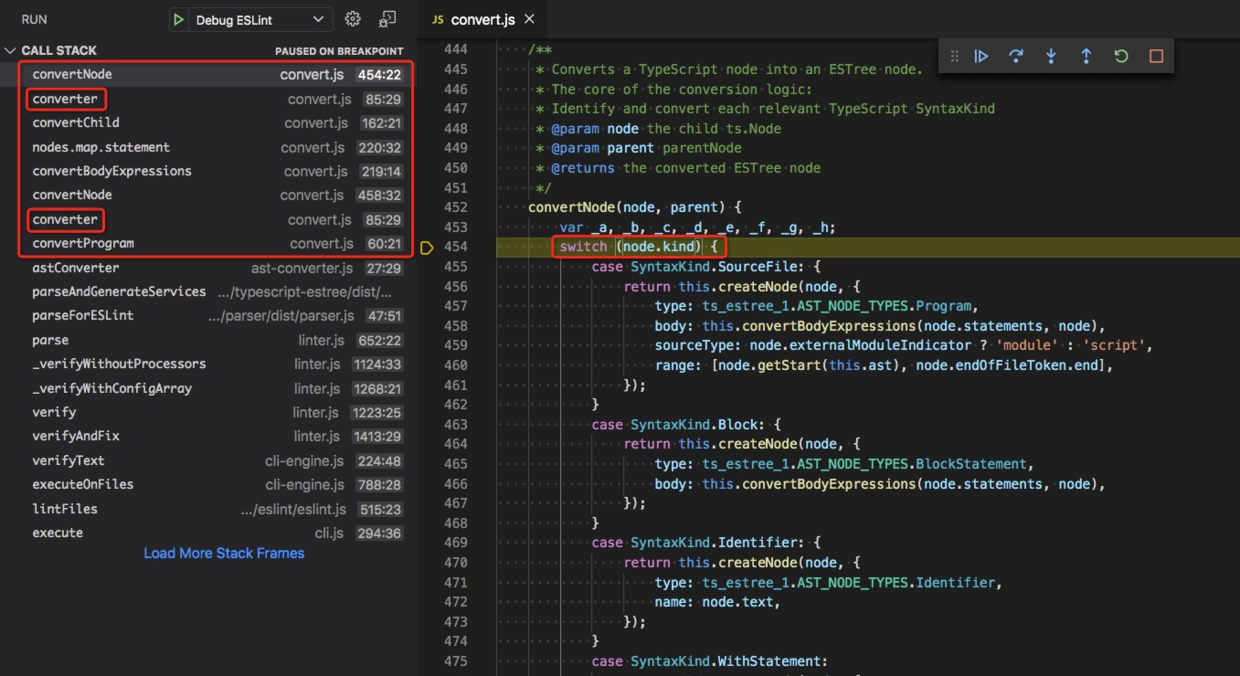The image size is (1240, 676).
Task: Toggle the breakpoint on line 454
Action: [429, 246]
